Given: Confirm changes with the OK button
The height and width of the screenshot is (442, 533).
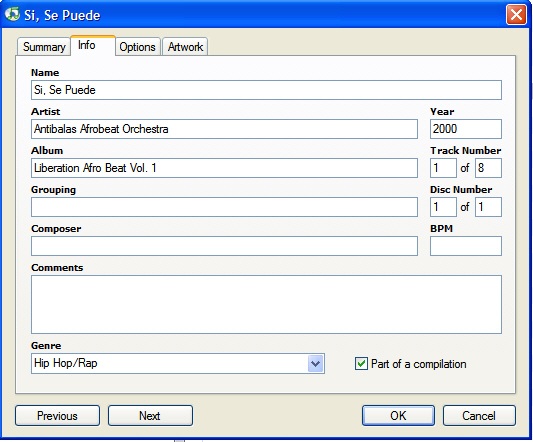Looking at the screenshot, I should click(x=398, y=415).
